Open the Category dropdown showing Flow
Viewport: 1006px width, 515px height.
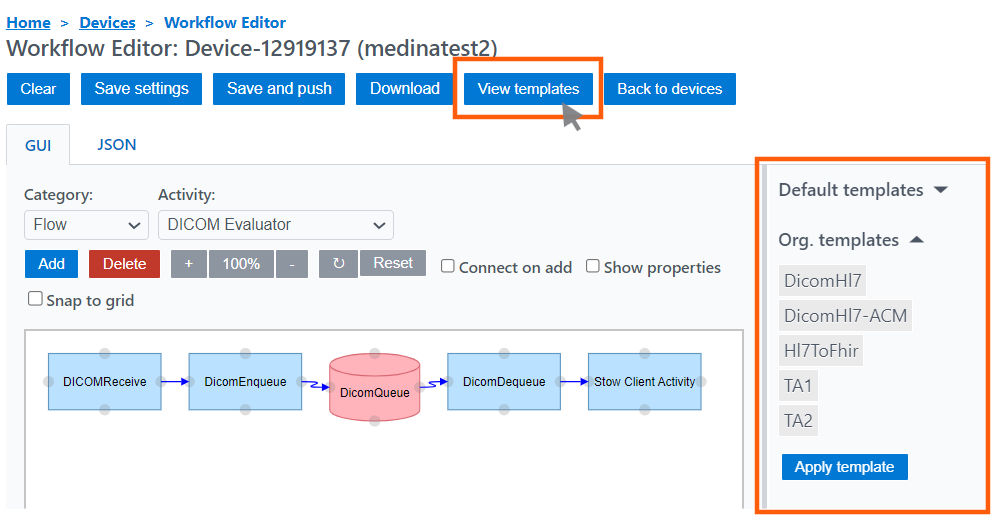coord(86,225)
